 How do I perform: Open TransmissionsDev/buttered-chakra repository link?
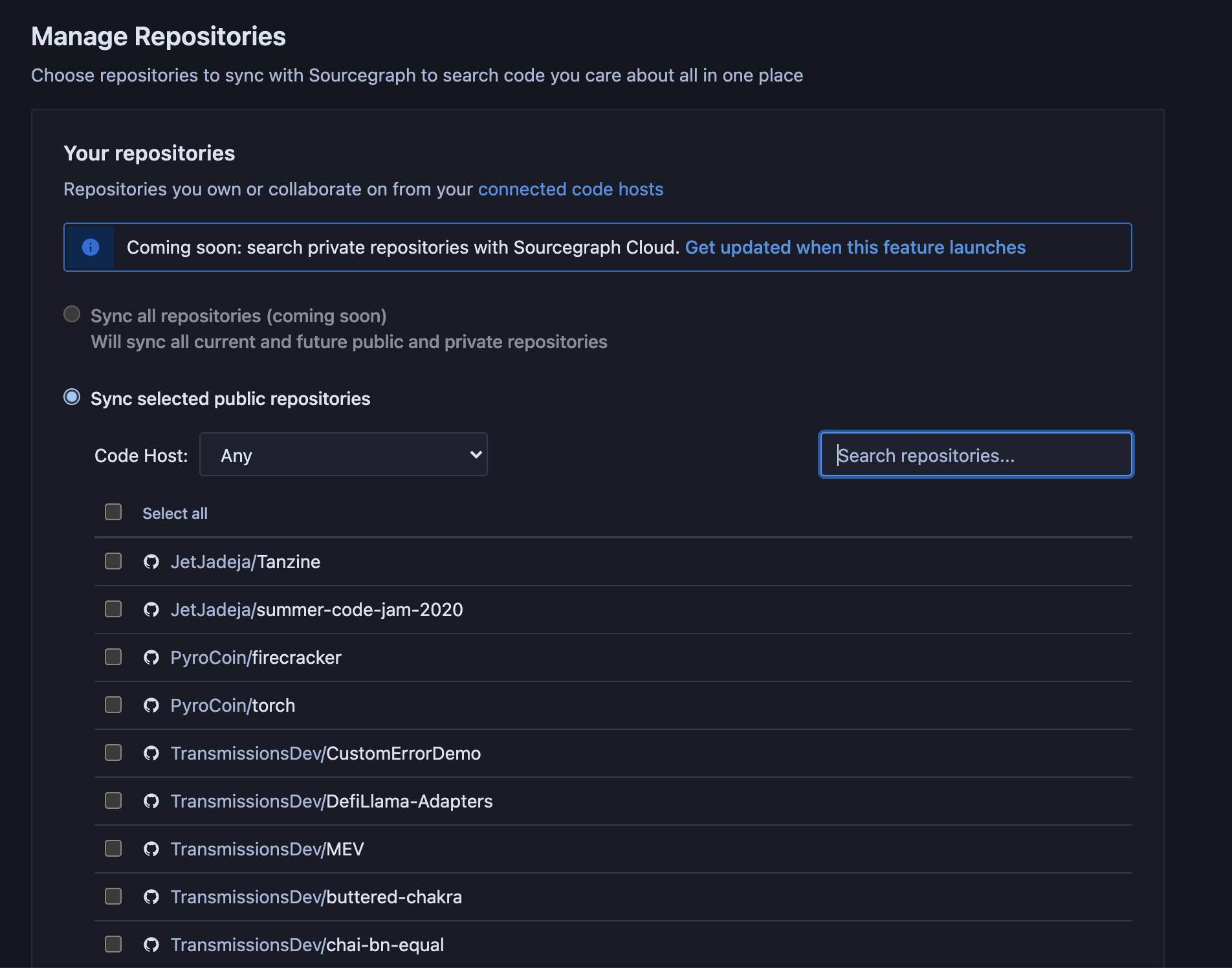pos(316,897)
